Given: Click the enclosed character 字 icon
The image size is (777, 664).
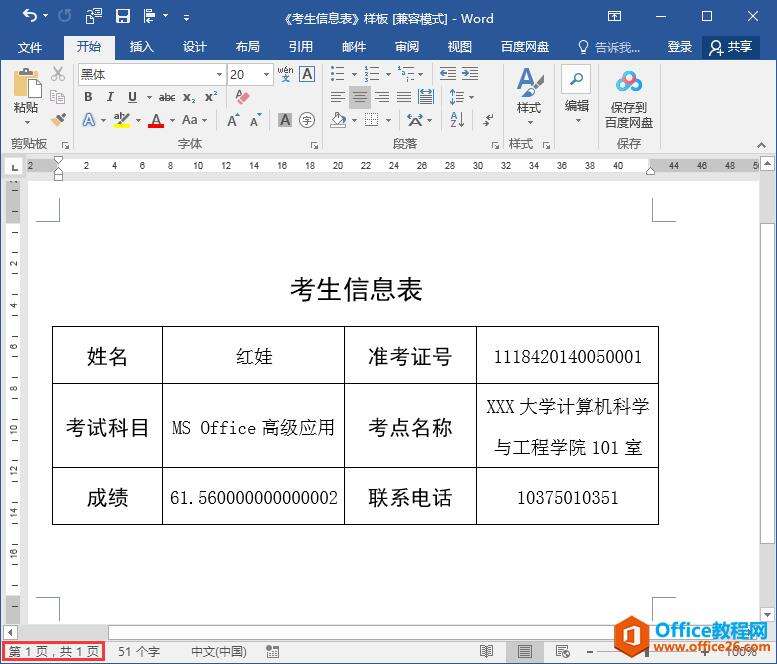Looking at the screenshot, I should point(307,120).
